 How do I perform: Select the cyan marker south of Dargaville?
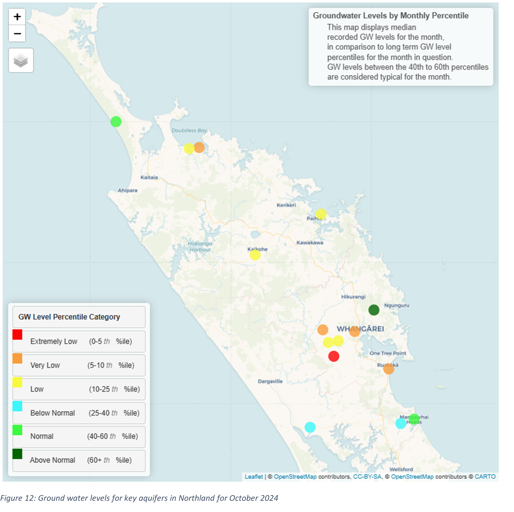(x=310, y=427)
